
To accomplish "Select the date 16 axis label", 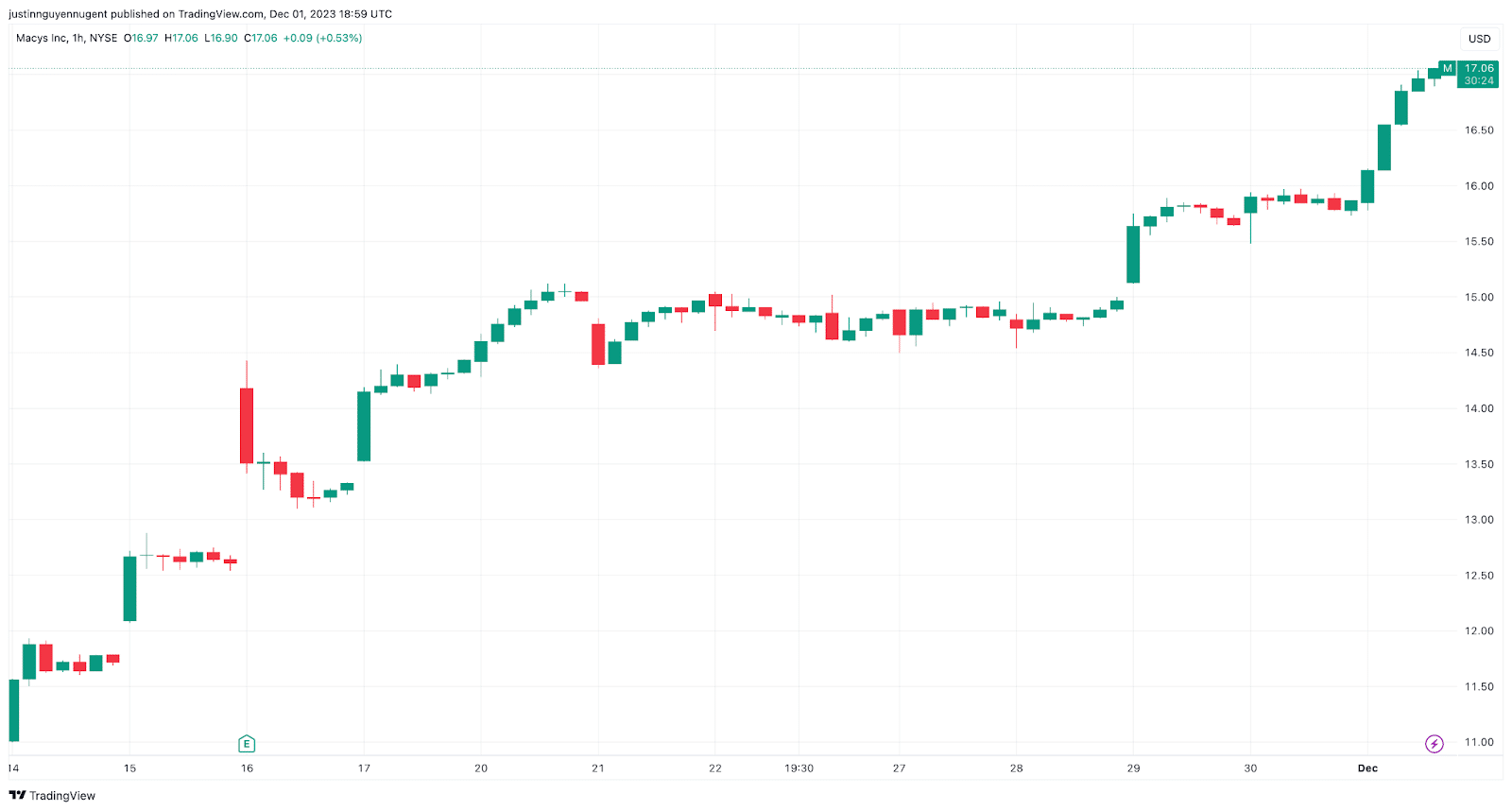I will coord(247,768).
